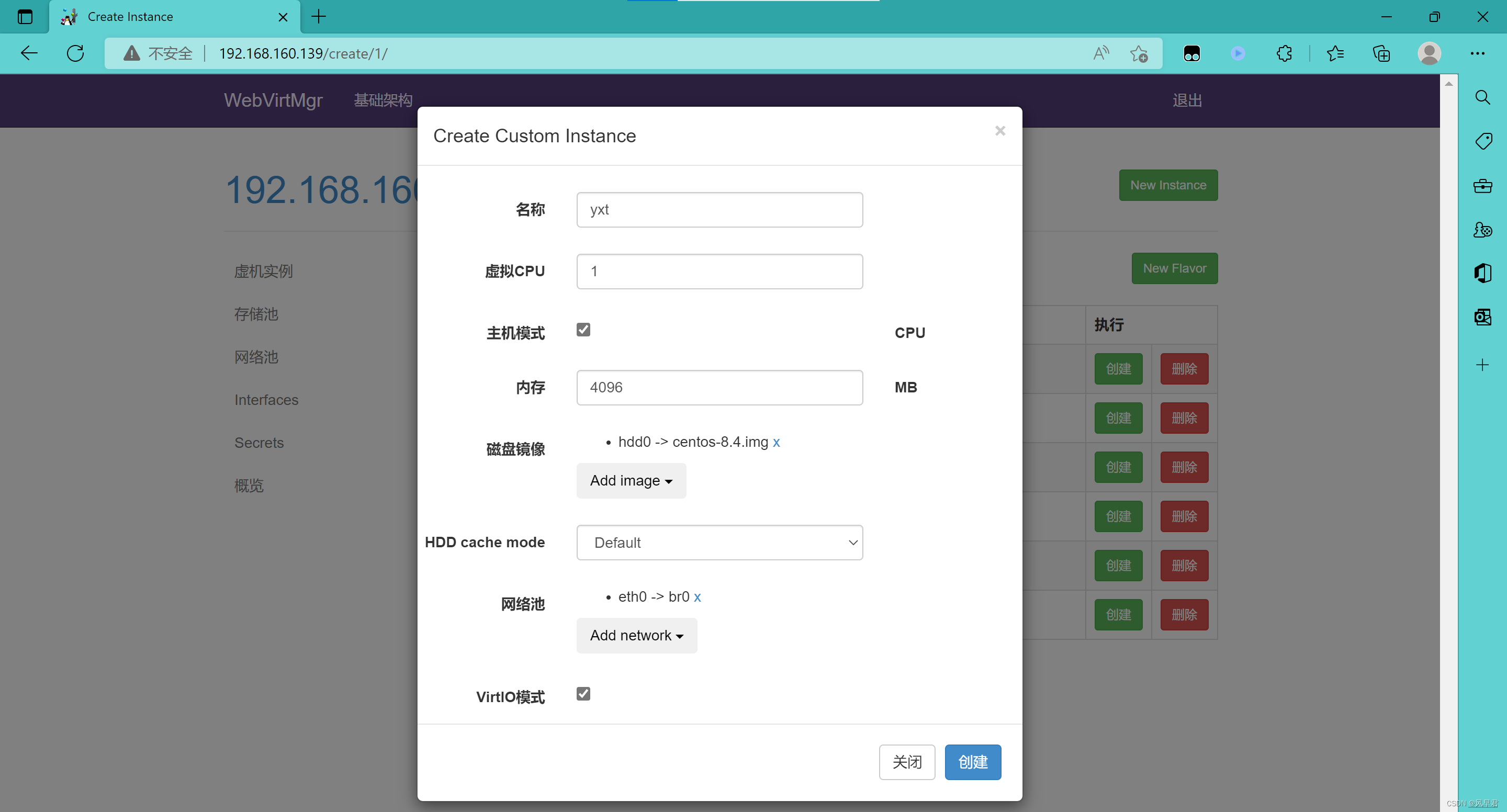This screenshot has width=1507, height=812.
Task: Click the sidebar search magnifier icon
Action: [x=1482, y=97]
